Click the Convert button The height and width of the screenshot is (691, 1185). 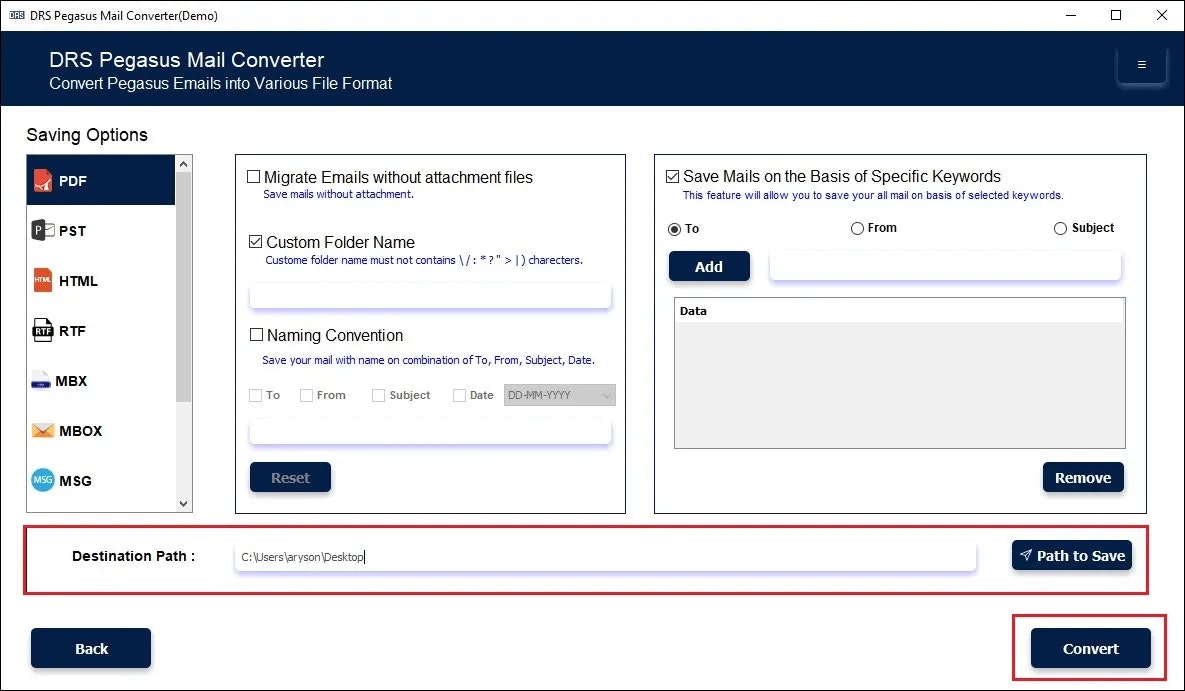[x=1091, y=649]
